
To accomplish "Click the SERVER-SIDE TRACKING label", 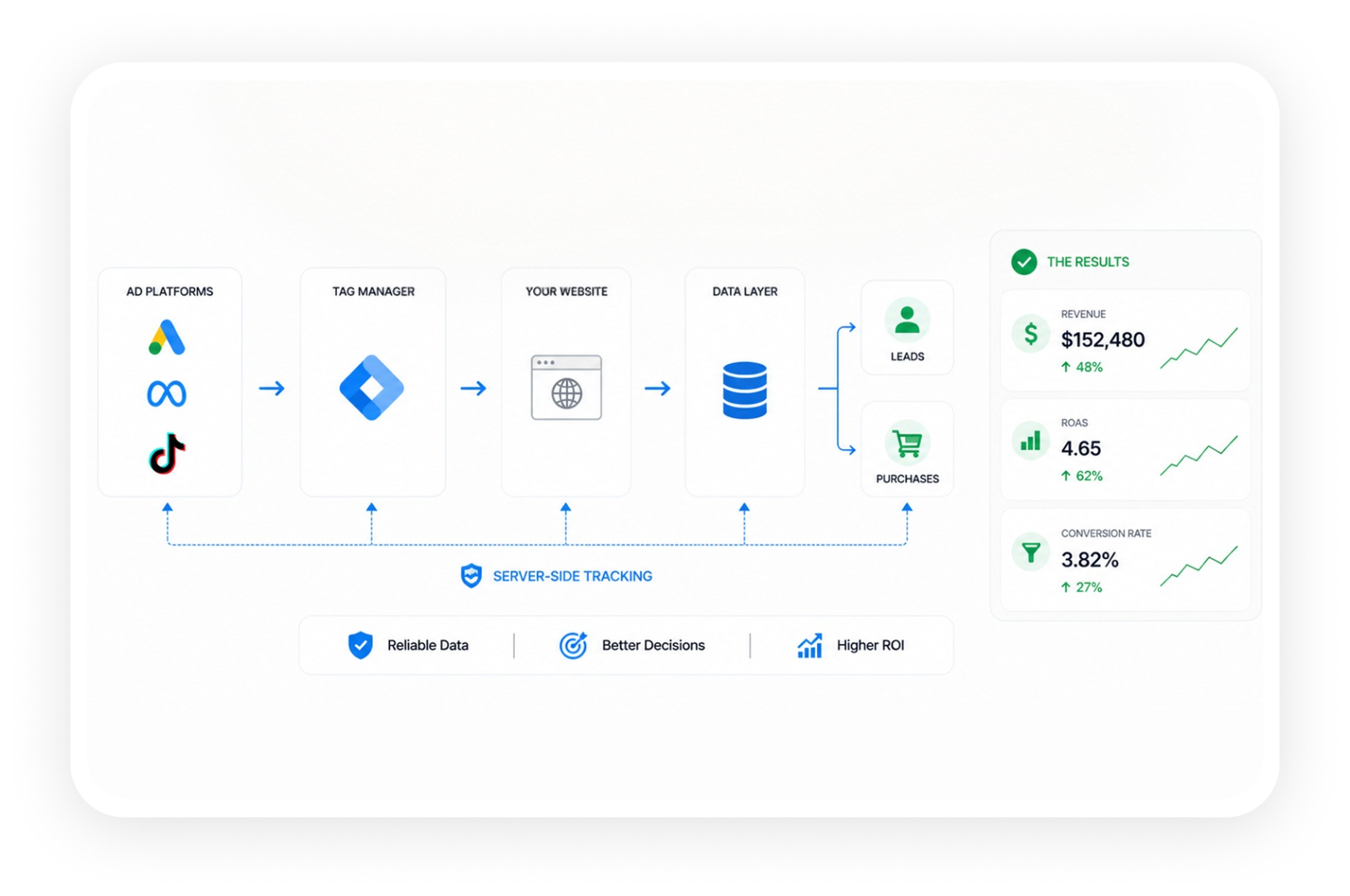I will pyautogui.click(x=572, y=576).
